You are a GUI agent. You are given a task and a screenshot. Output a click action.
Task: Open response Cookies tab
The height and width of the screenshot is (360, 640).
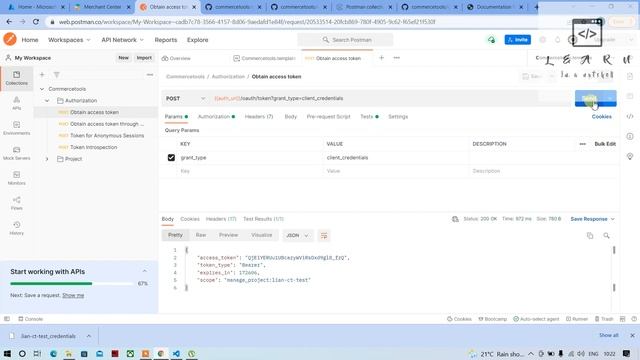click(190, 219)
